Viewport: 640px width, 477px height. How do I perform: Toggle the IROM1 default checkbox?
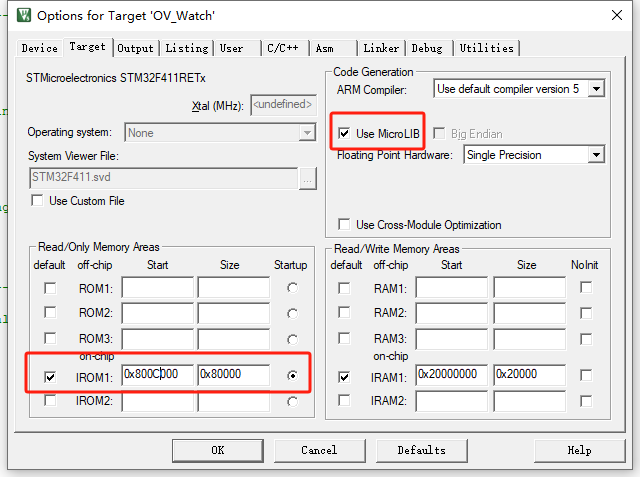[x=50, y=376]
